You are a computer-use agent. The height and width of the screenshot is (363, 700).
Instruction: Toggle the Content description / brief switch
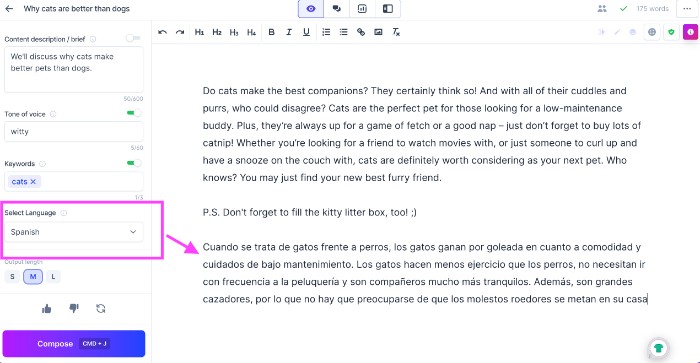(x=133, y=38)
